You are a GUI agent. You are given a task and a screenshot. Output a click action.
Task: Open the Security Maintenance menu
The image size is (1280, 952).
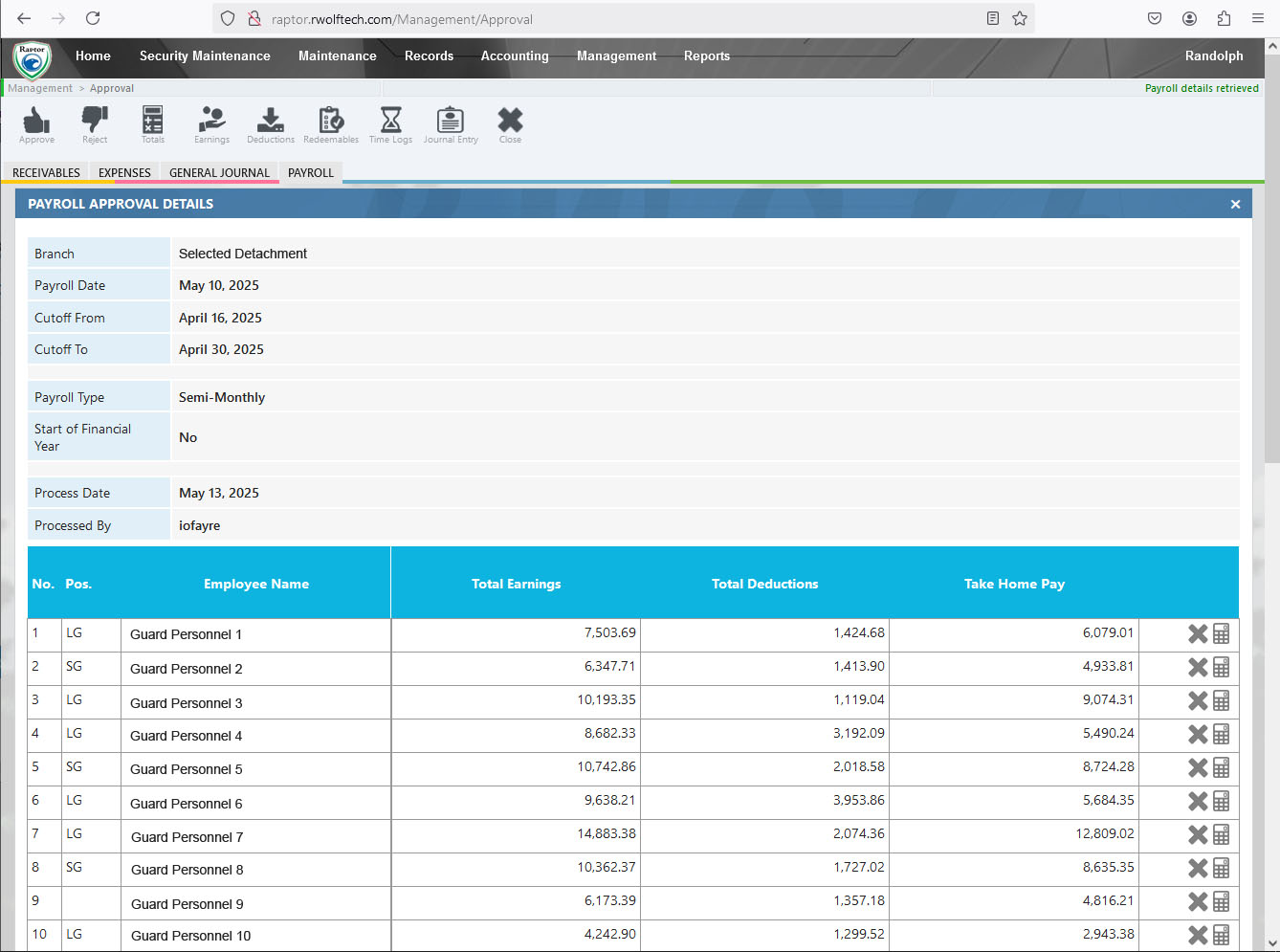(205, 56)
